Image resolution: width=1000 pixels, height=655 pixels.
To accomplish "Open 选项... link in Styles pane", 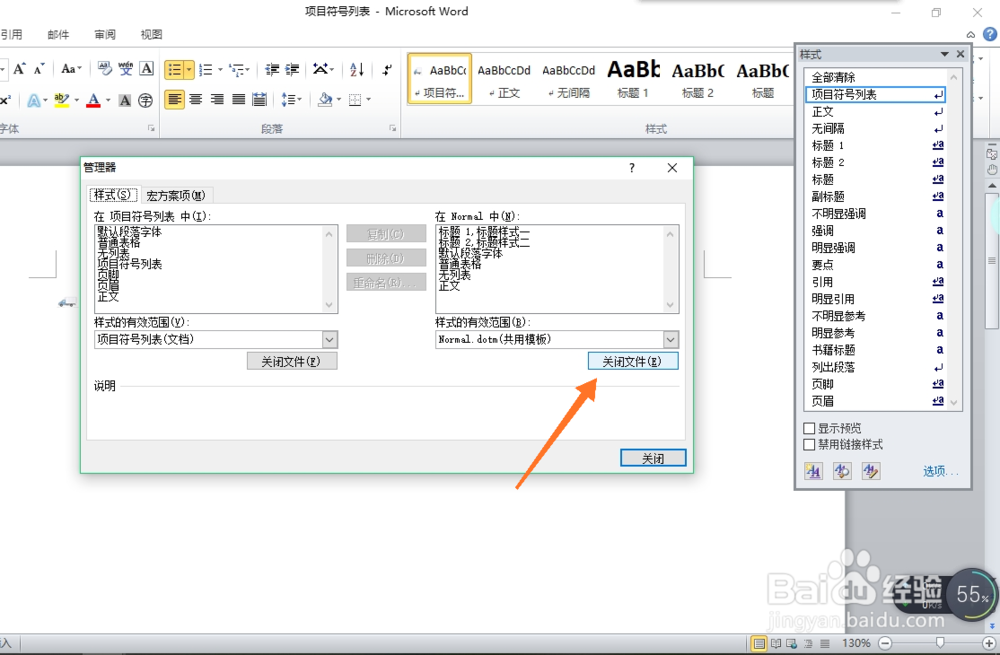I will pyautogui.click(x=941, y=471).
